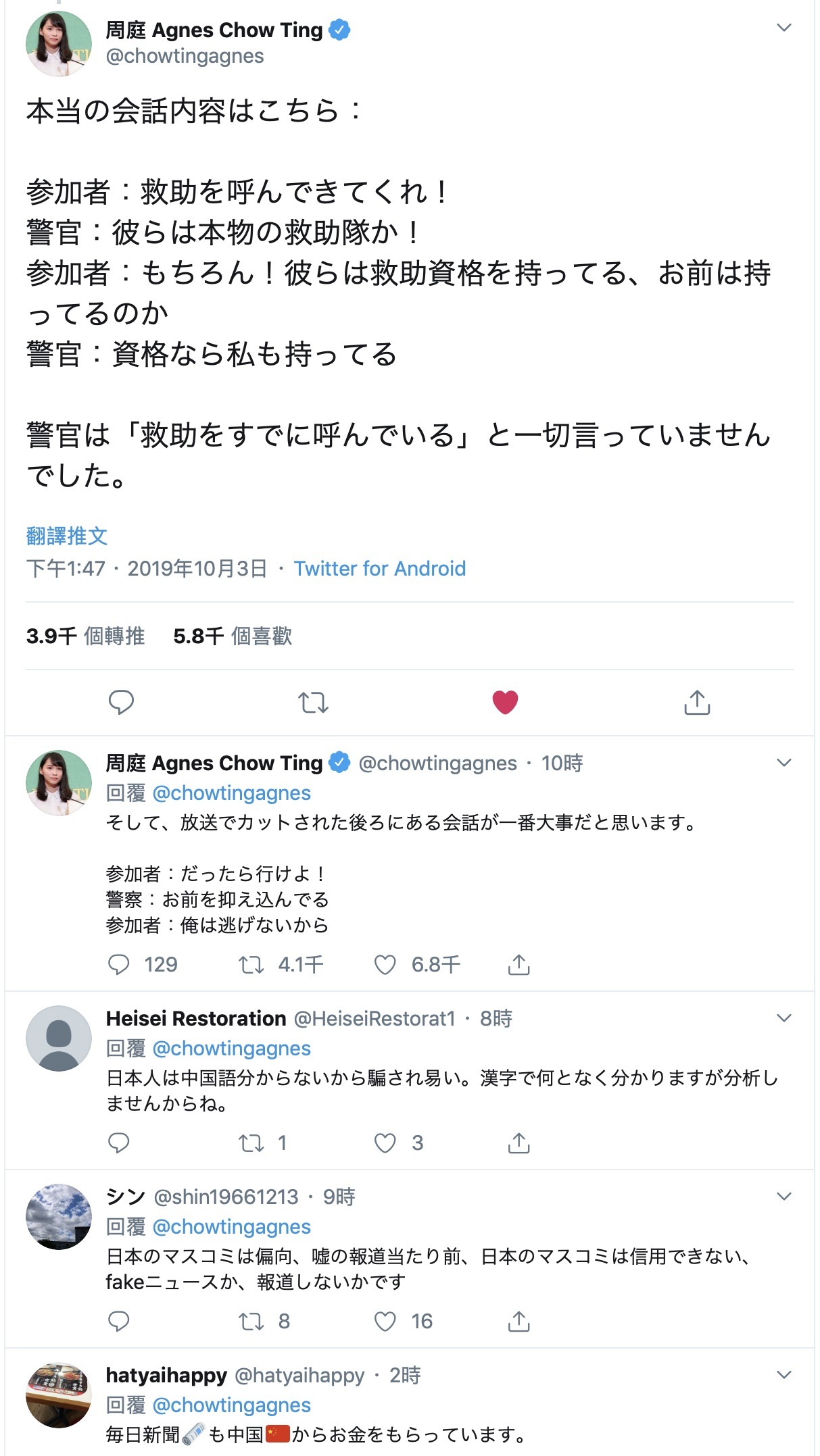Click 翻譯推文 to translate the tweet
The width and height of the screenshot is (820, 1456).
coord(67,536)
